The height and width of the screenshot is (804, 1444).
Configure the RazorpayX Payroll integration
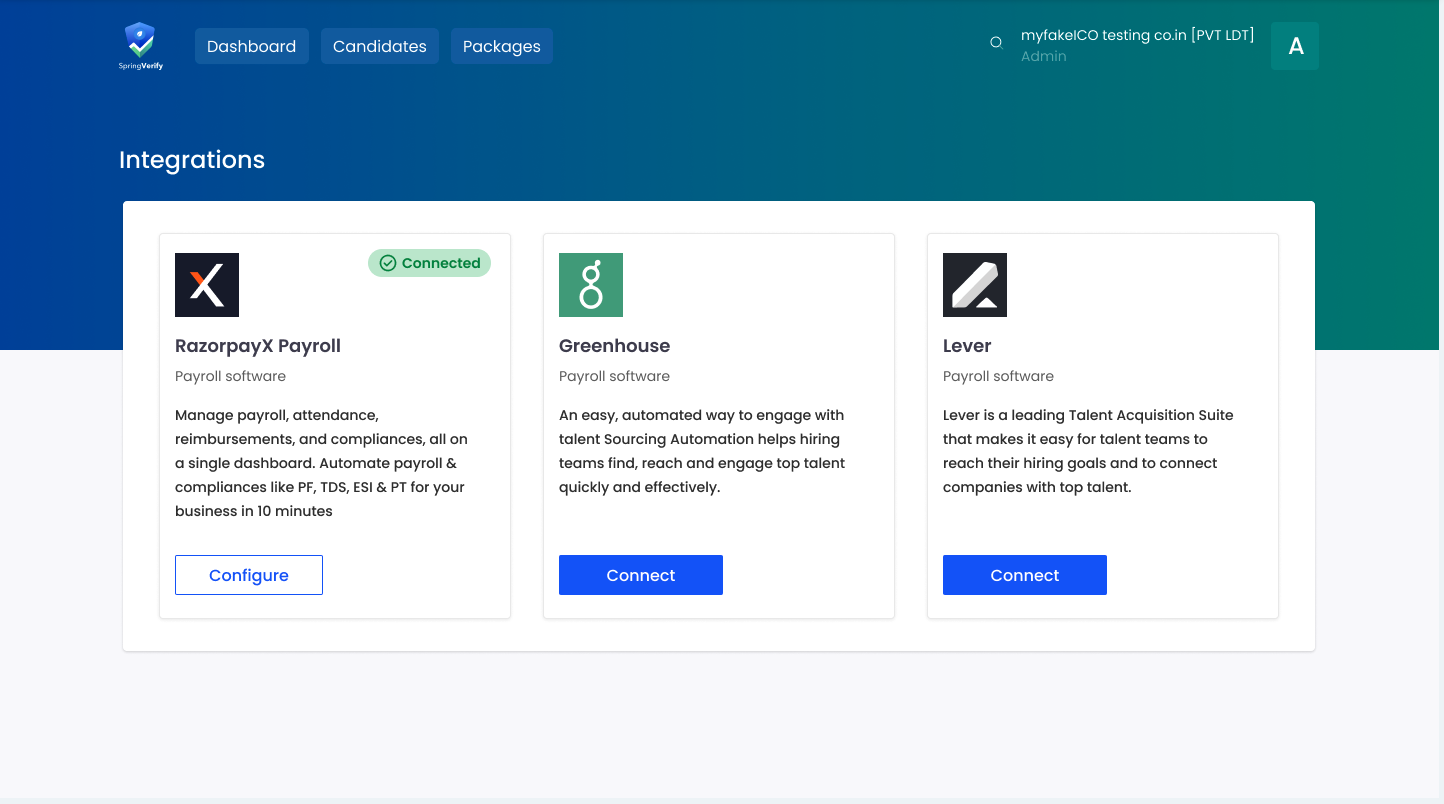click(x=249, y=575)
